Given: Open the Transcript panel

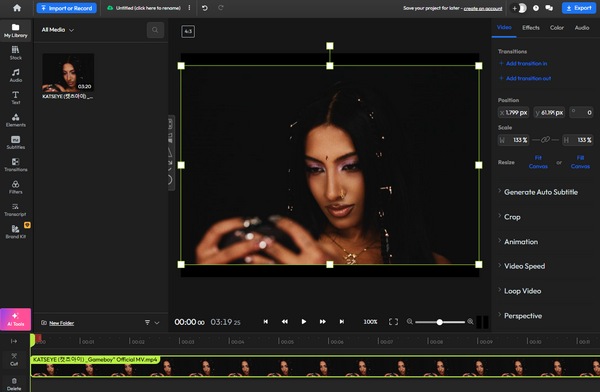Looking at the screenshot, I should click(x=16, y=209).
